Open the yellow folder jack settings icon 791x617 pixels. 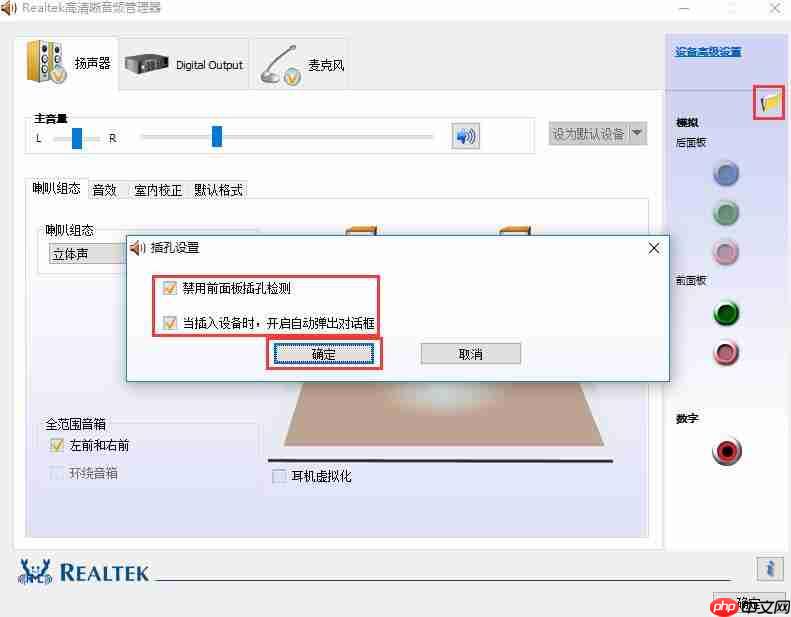tap(769, 102)
